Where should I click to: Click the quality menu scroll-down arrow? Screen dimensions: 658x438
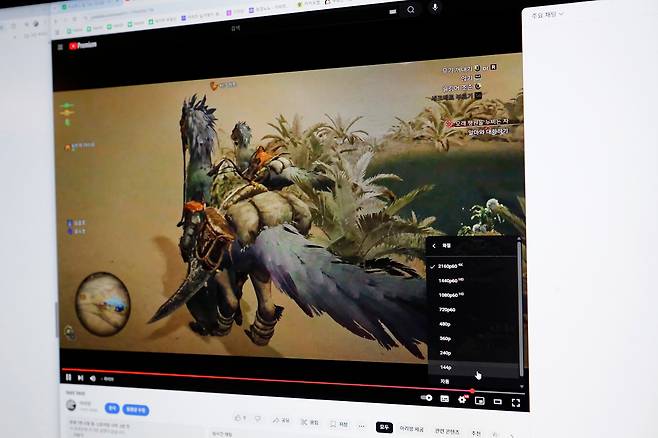(x=522, y=386)
